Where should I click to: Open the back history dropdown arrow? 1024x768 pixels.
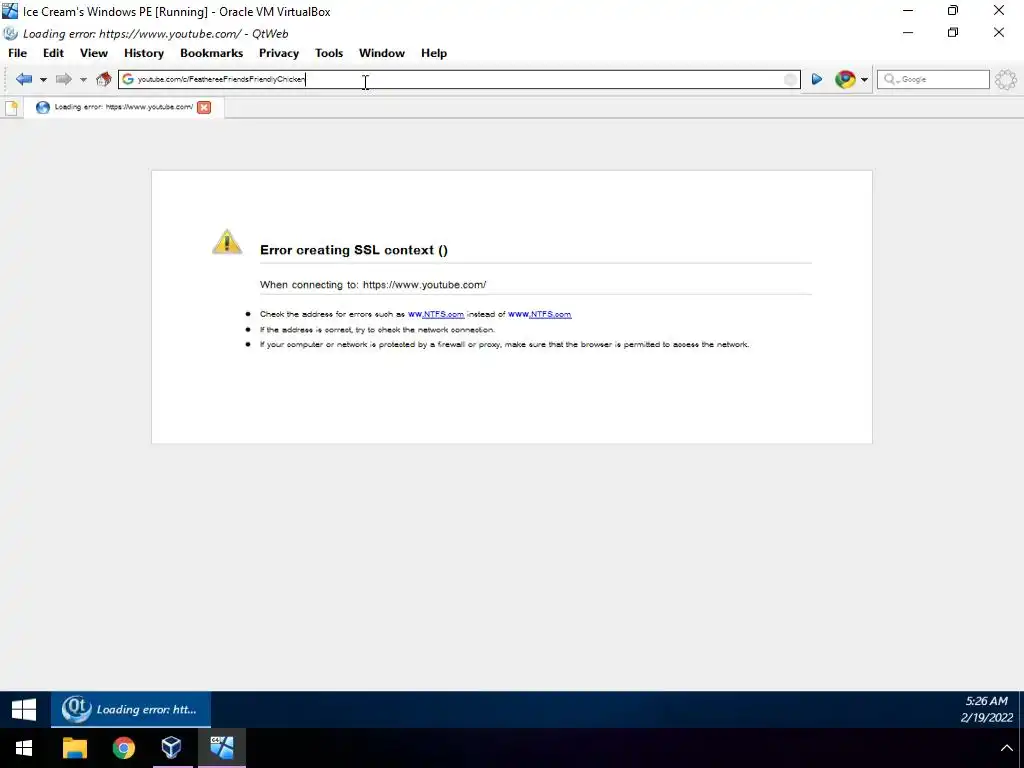[43, 80]
